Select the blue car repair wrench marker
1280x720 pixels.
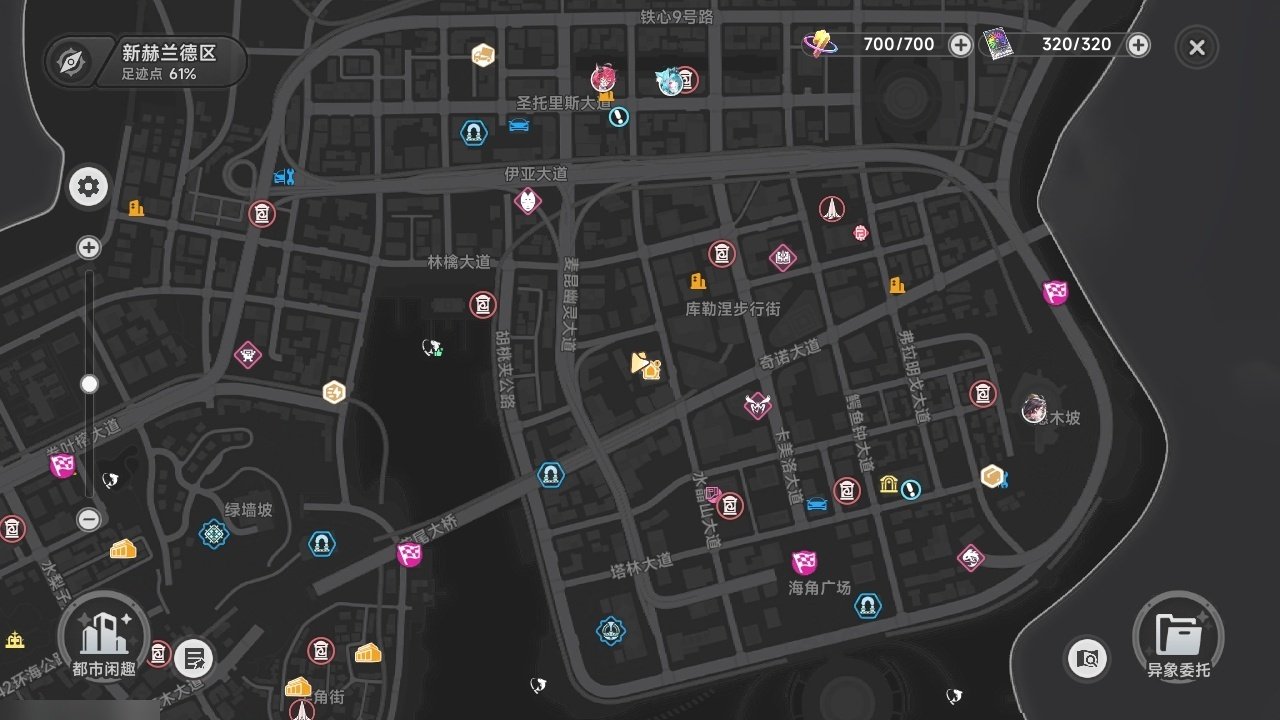(x=284, y=177)
